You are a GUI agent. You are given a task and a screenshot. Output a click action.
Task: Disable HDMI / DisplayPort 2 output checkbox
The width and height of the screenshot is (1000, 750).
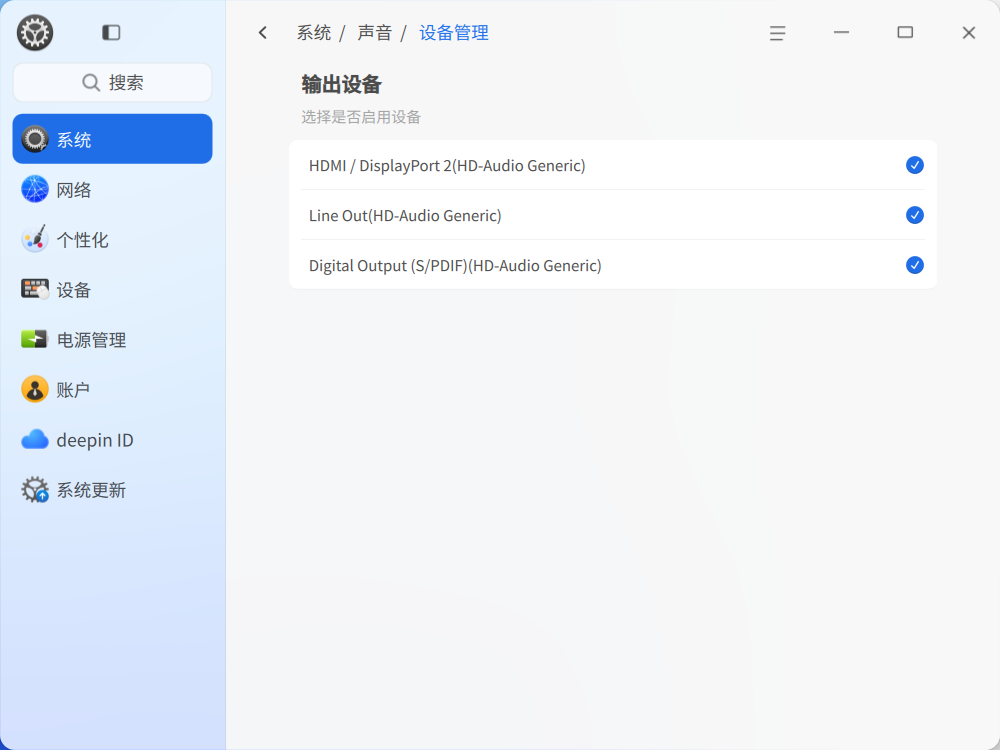click(915, 165)
